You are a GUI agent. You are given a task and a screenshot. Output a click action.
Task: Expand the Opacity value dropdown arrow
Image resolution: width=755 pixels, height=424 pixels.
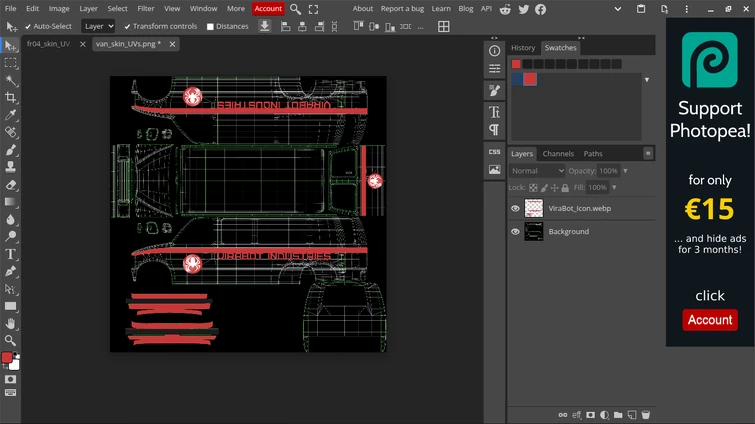pyautogui.click(x=624, y=171)
